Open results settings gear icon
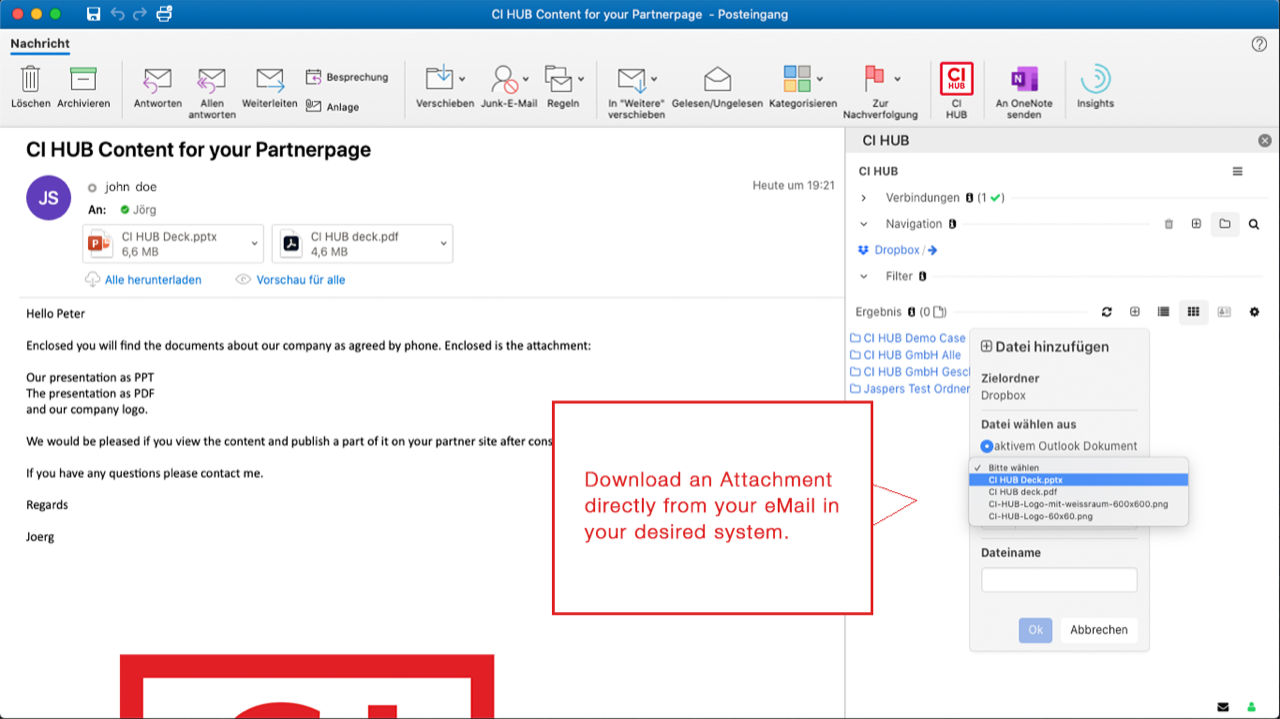The height and width of the screenshot is (719, 1280). click(1254, 312)
